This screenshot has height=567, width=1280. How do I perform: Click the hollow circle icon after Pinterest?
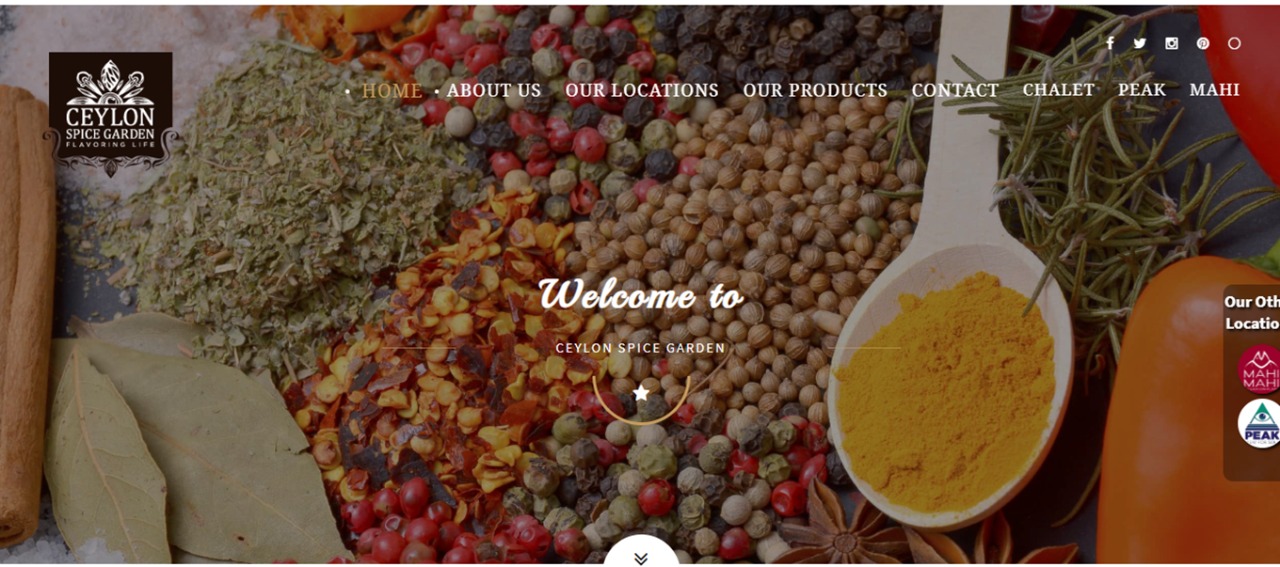click(1234, 43)
